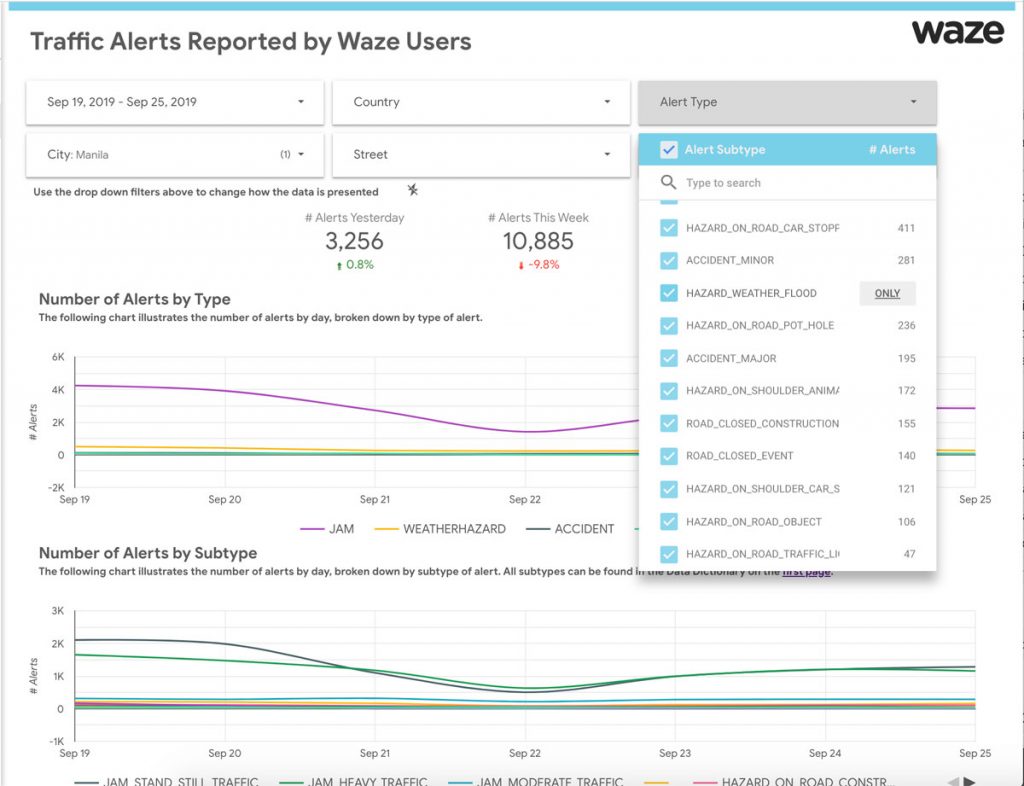Expand the Street filter dropdown
Viewport: 1024px width, 786px height.
point(481,155)
